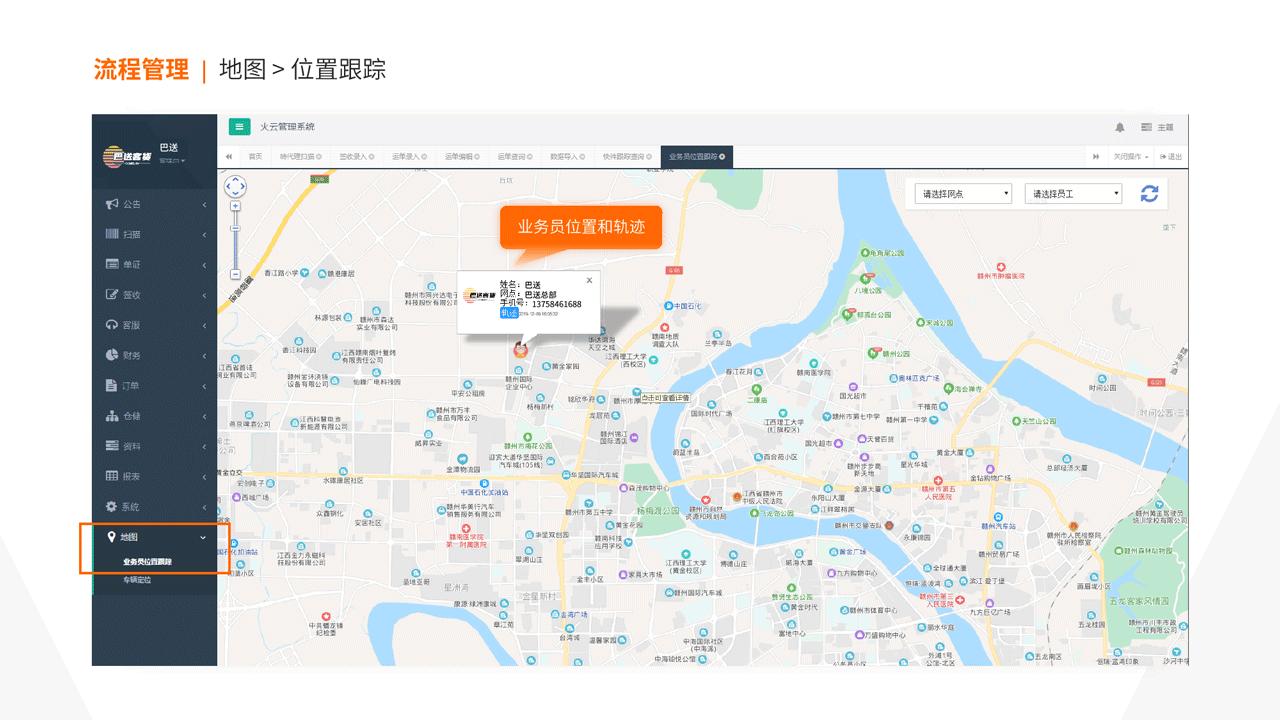Click the 资料 data list icon
The height and width of the screenshot is (720, 1280).
click(x=112, y=446)
